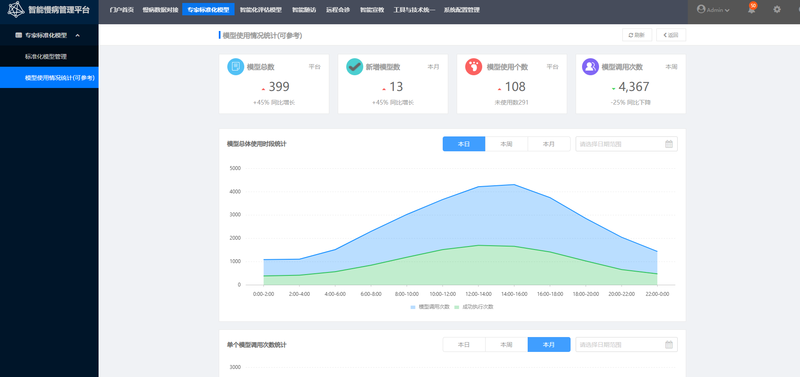Open the settings gear icon
This screenshot has width=800, height=377.
777,9
